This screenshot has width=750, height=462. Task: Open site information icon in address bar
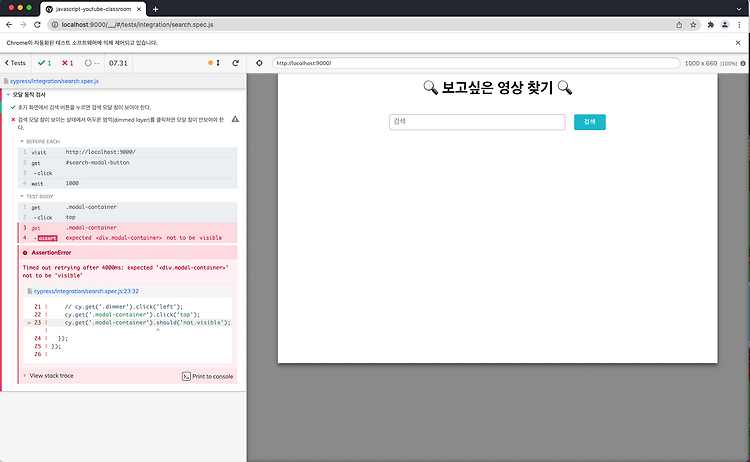pyautogui.click(x=55, y=24)
